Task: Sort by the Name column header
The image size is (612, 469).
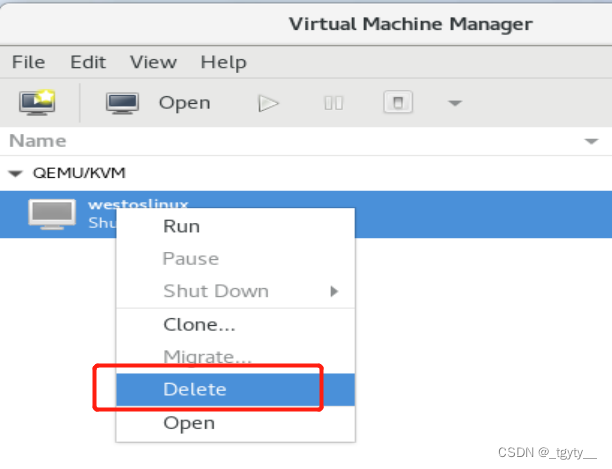Action: point(38,141)
